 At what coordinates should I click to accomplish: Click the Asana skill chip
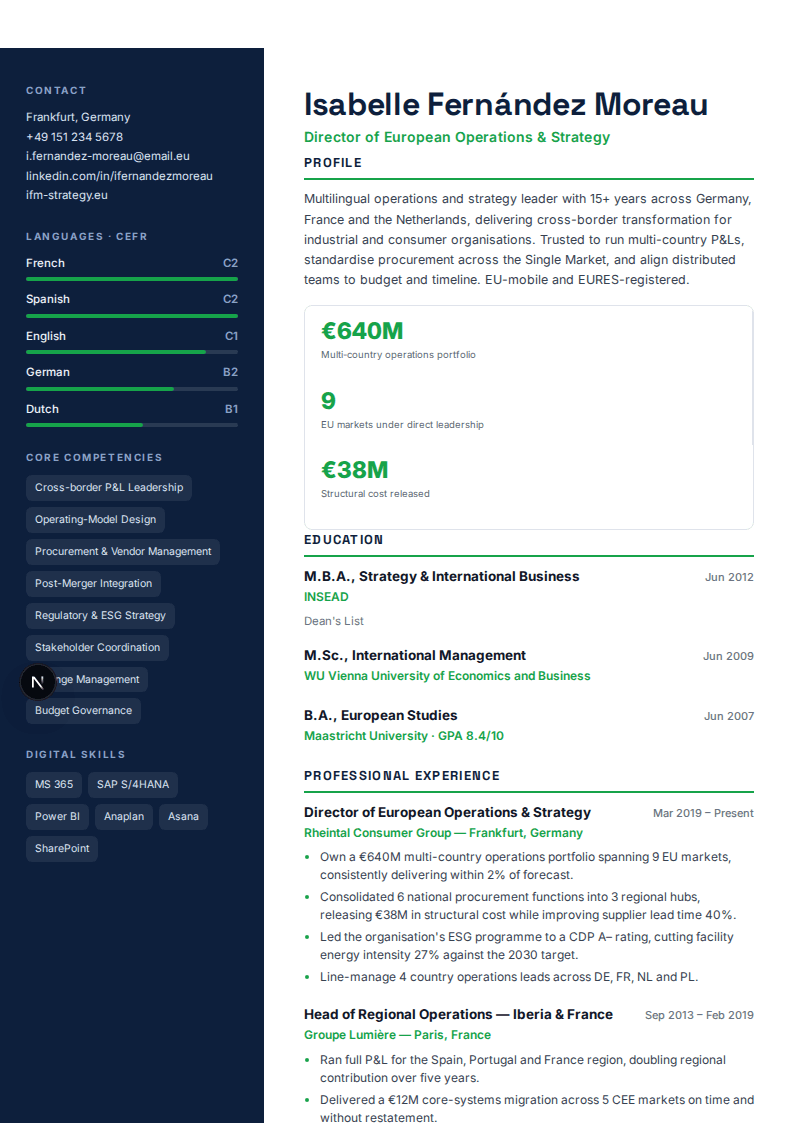183,816
